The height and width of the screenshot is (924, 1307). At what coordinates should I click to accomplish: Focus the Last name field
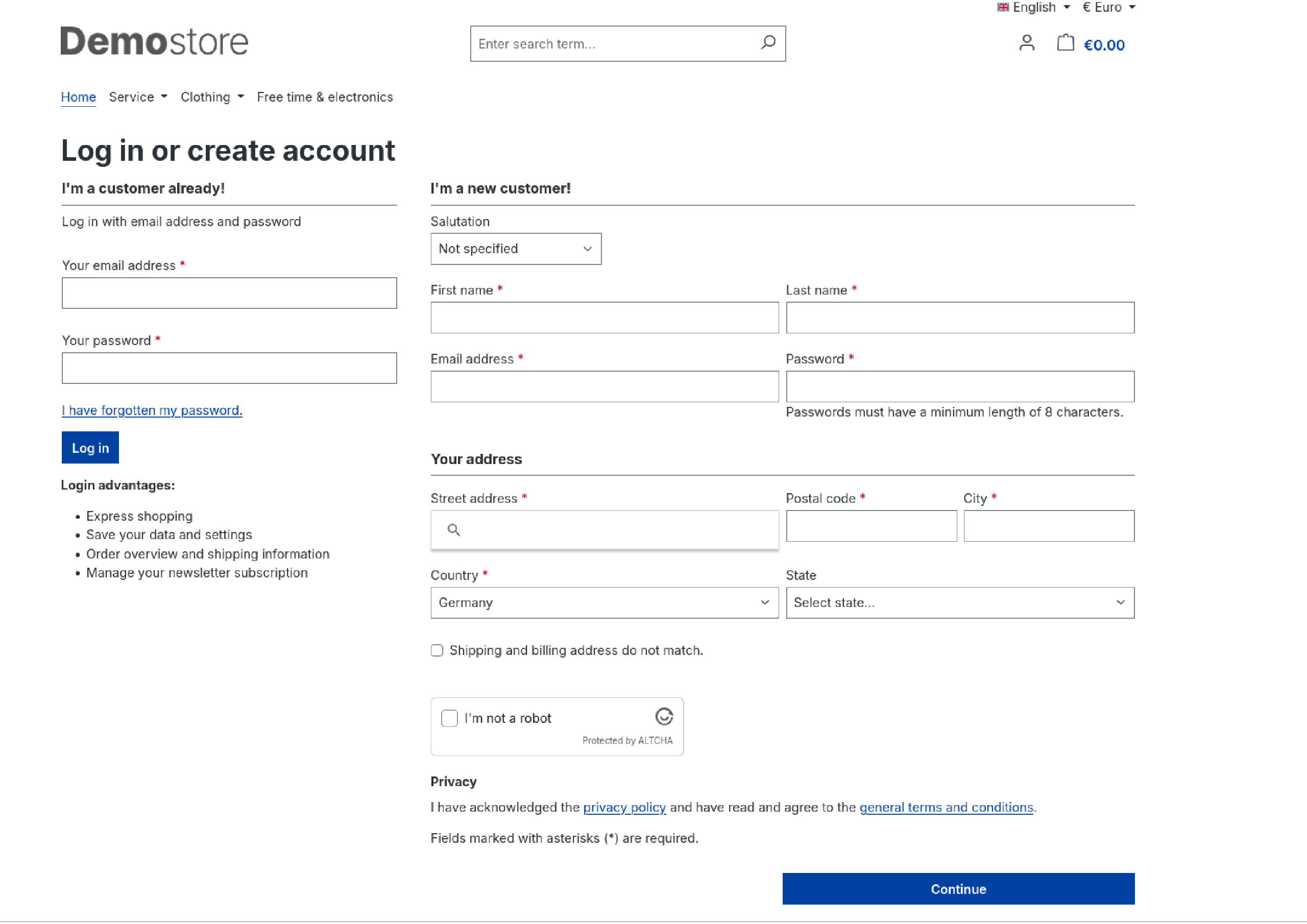click(960, 318)
